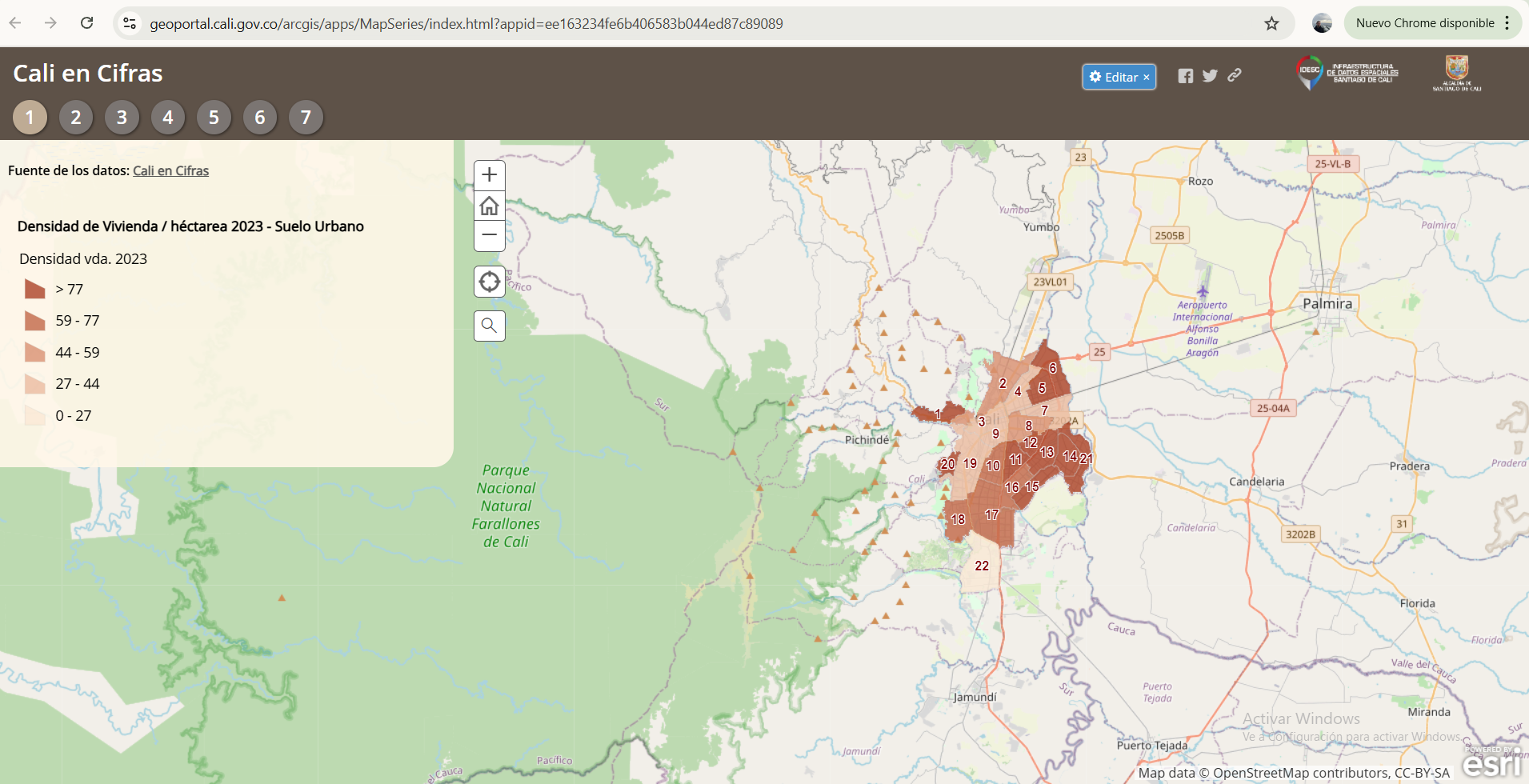Reload the browser page

(87, 23)
